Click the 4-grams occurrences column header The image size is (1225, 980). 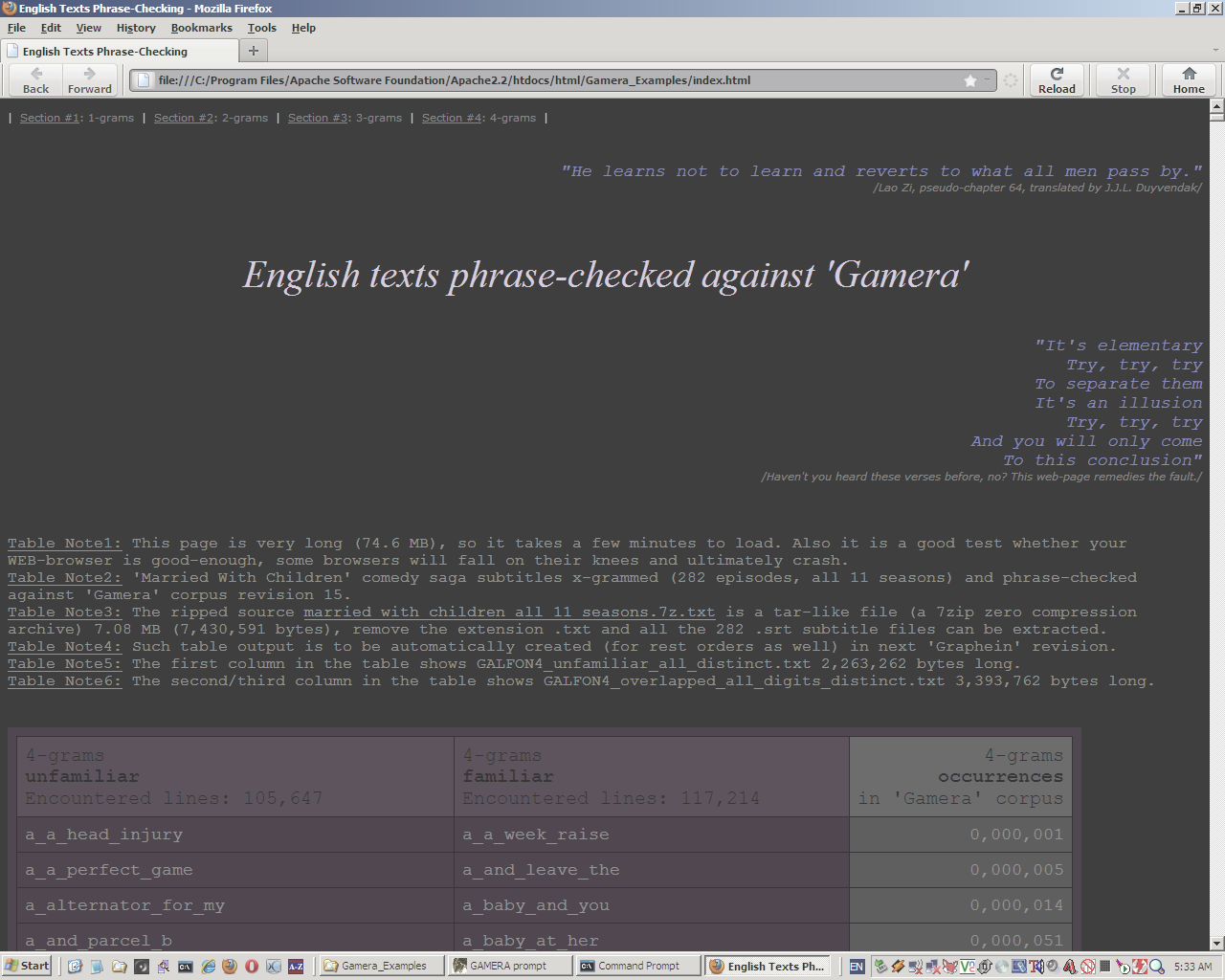coord(961,776)
